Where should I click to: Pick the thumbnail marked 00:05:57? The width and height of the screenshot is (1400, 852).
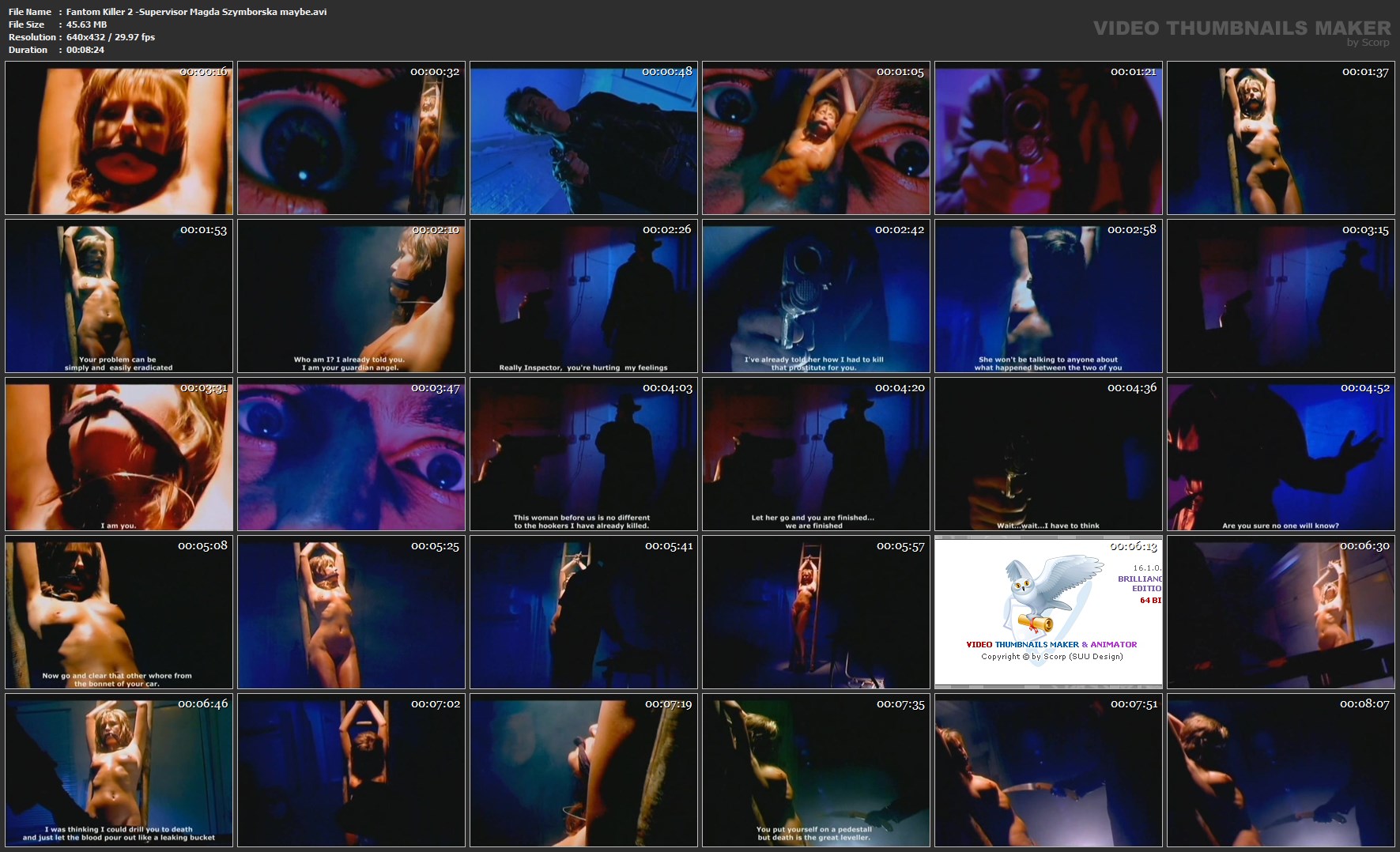(817, 613)
